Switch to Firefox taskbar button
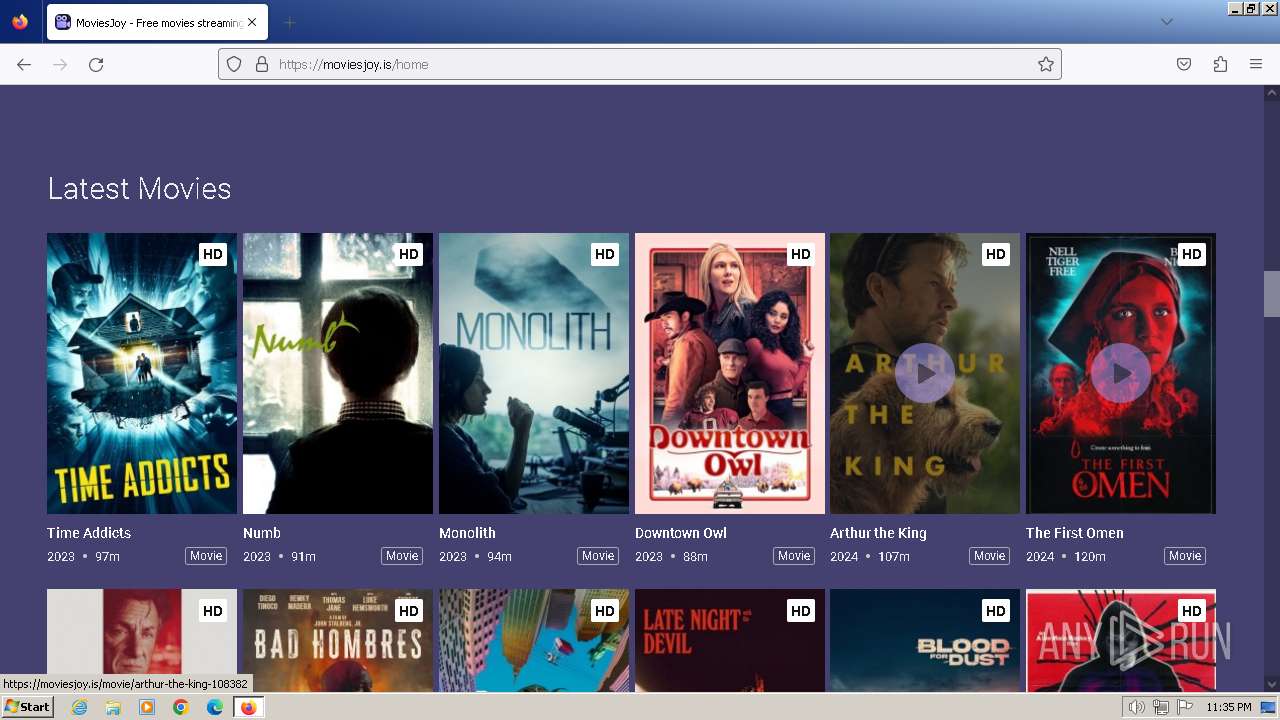 pos(248,707)
